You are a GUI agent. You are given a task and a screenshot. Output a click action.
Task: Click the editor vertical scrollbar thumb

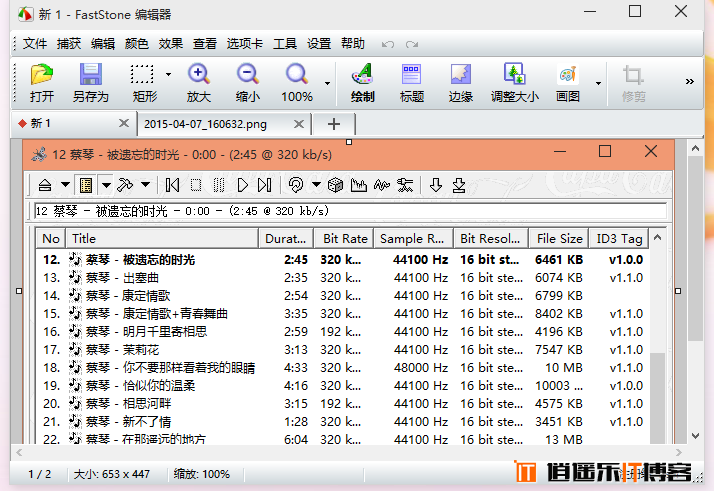point(695,248)
